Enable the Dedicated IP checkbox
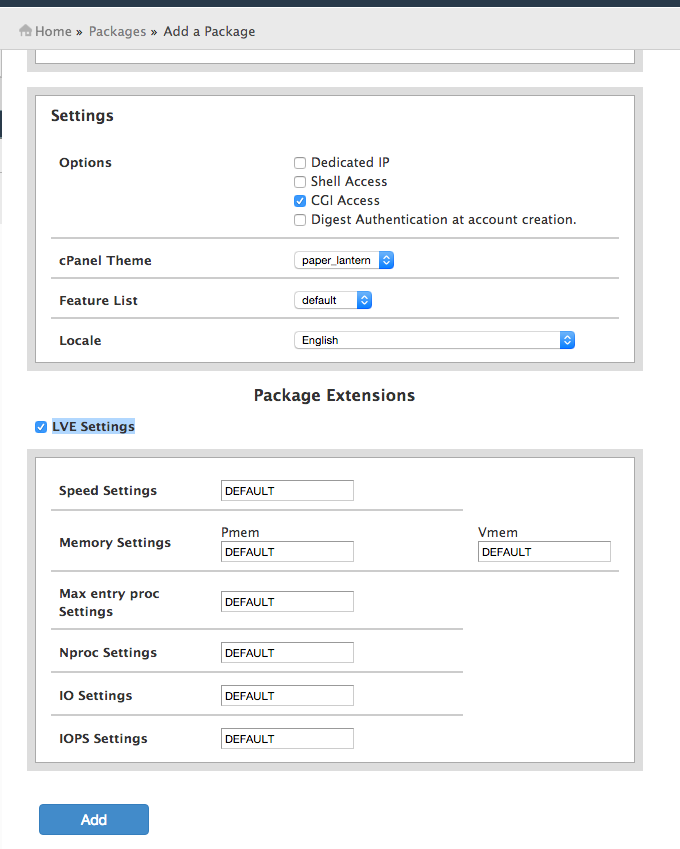This screenshot has width=680, height=849. click(x=300, y=162)
